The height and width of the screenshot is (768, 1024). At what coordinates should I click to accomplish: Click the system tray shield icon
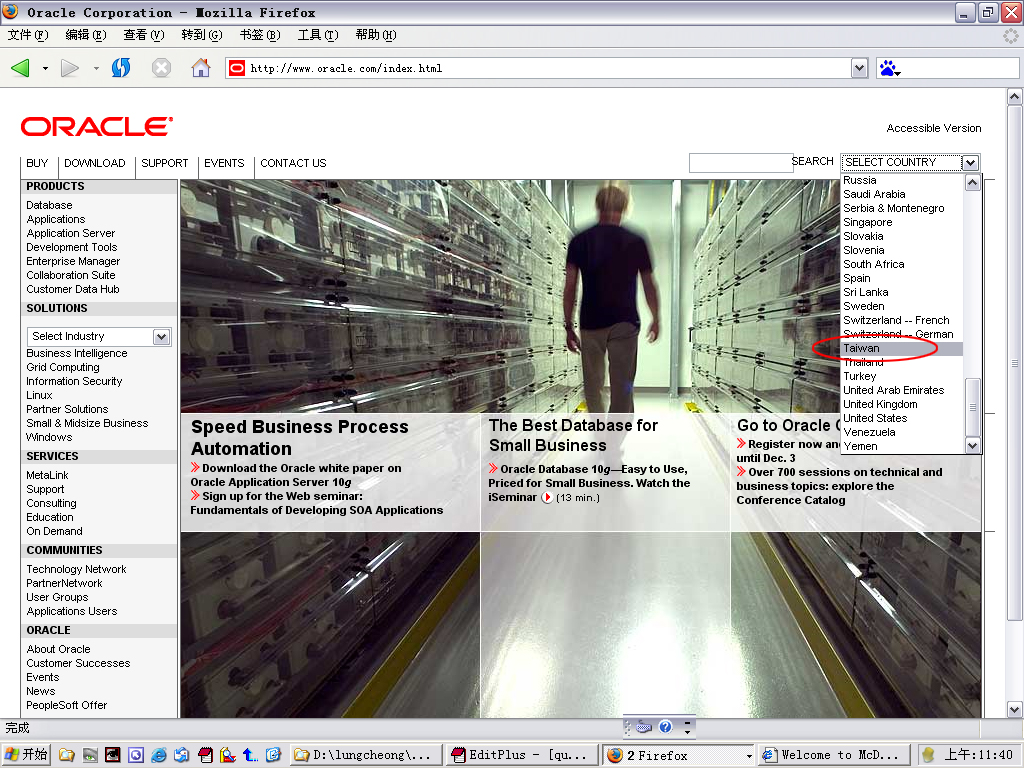928,756
